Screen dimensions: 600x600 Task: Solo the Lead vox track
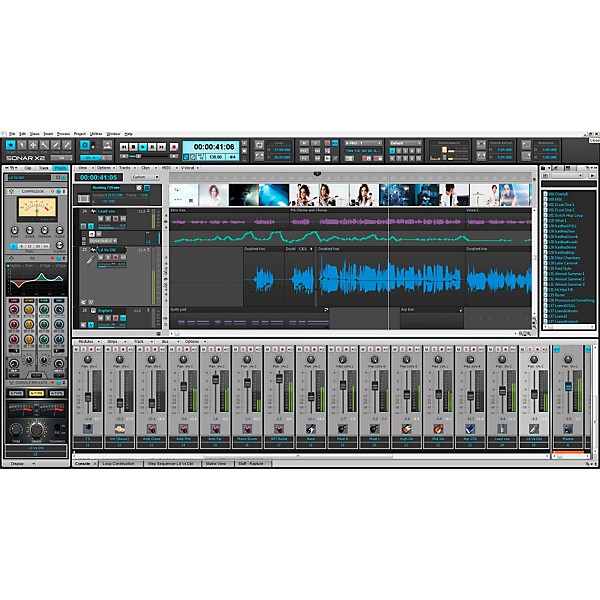[x=108, y=218]
